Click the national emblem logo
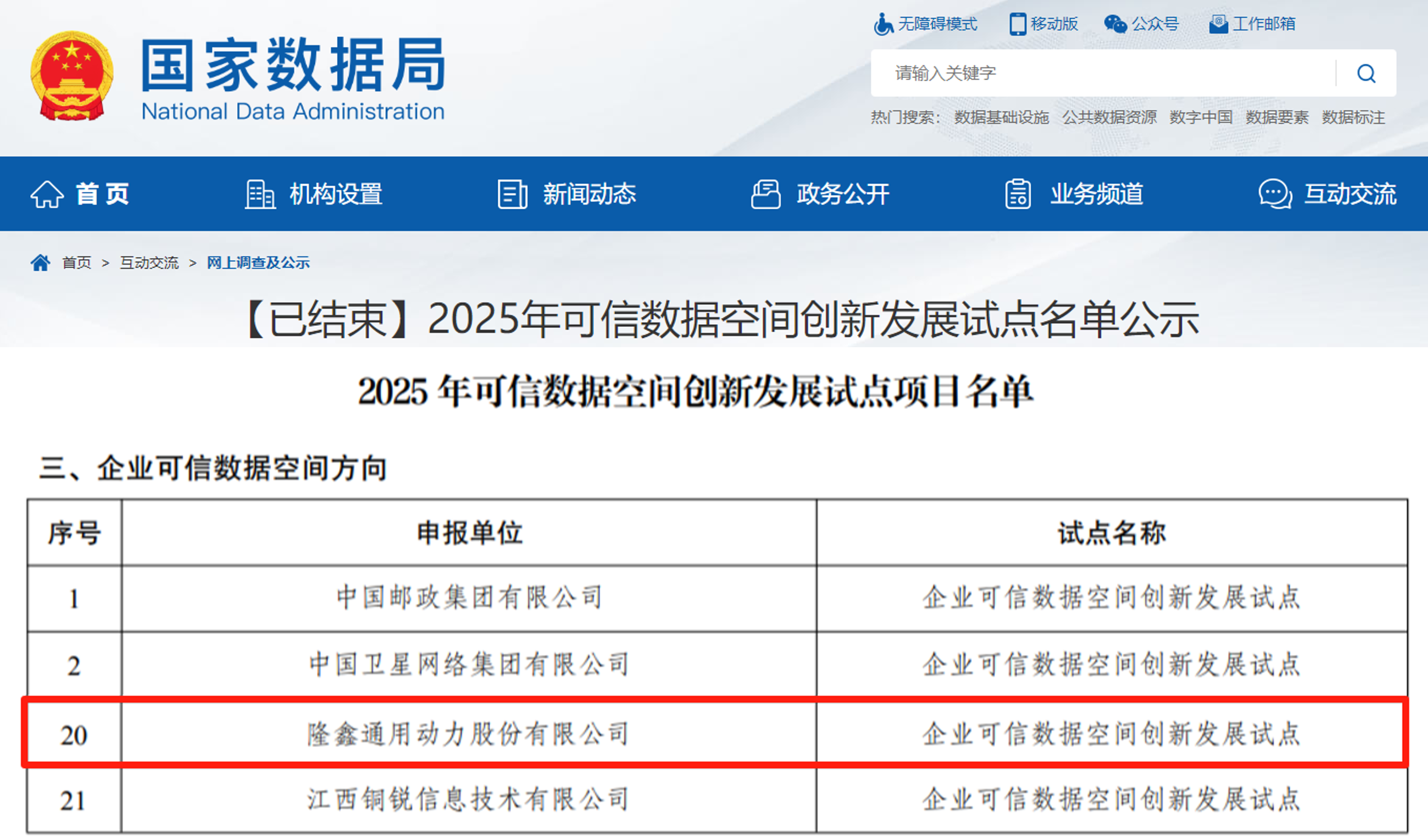Image resolution: width=1428 pixels, height=840 pixels. (x=72, y=75)
